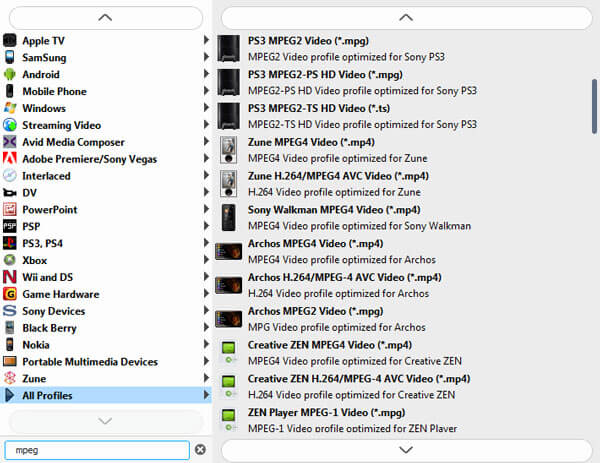Expand the Sony Devices submenu arrow
This screenshot has width=600, height=463.
tap(206, 310)
